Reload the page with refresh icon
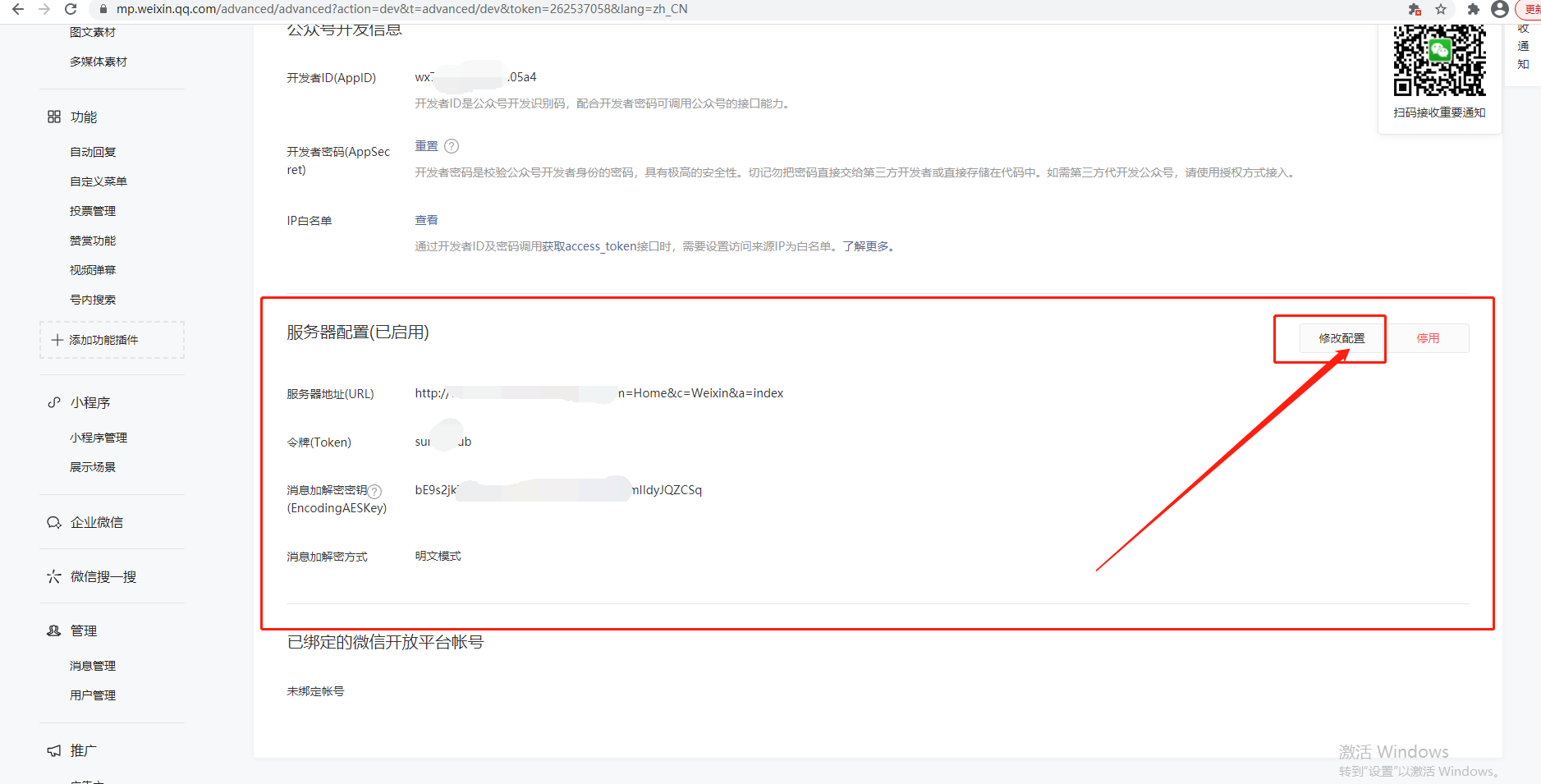The height and width of the screenshot is (784, 1541). [x=71, y=9]
